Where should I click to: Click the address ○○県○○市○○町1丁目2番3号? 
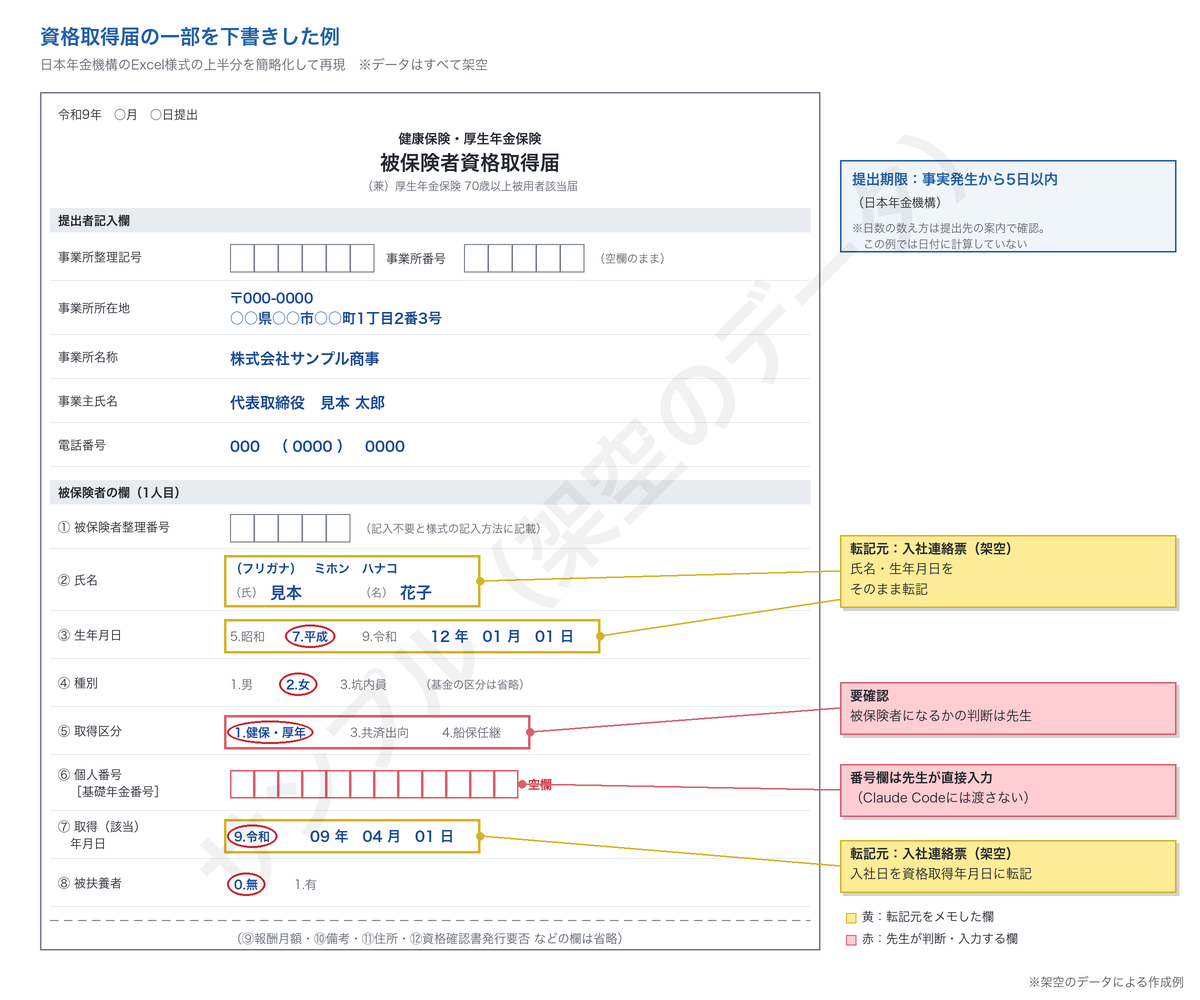pos(336,319)
